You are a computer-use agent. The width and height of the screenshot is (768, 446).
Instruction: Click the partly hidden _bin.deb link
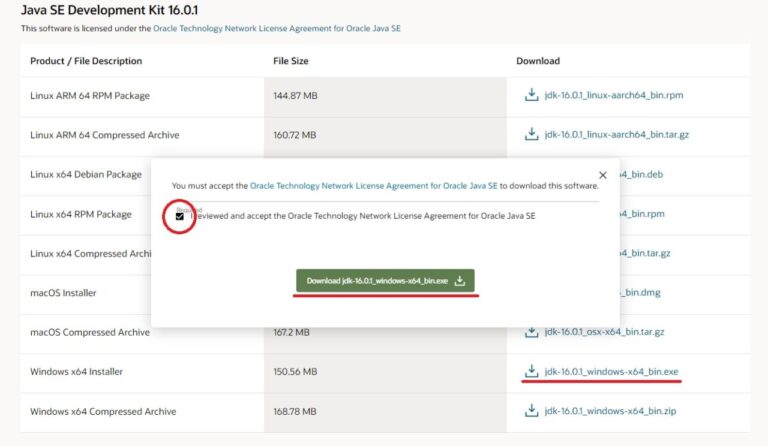click(x=642, y=174)
